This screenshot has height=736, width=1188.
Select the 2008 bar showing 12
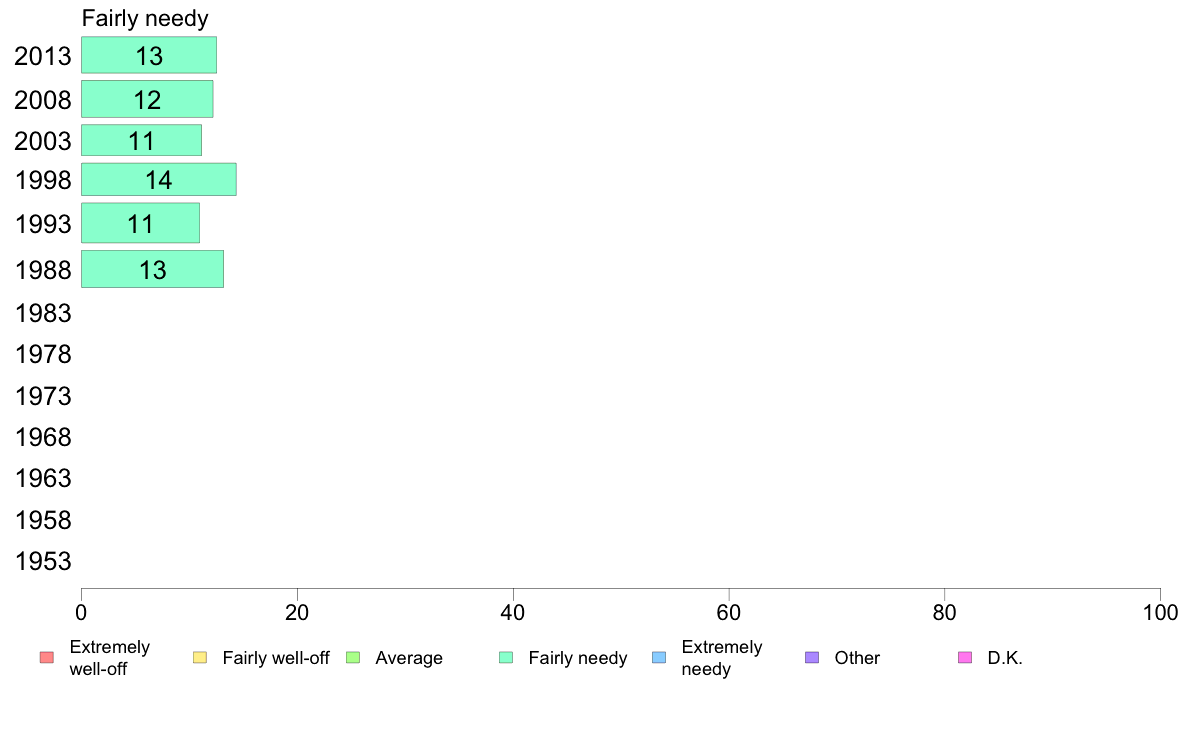click(x=147, y=99)
